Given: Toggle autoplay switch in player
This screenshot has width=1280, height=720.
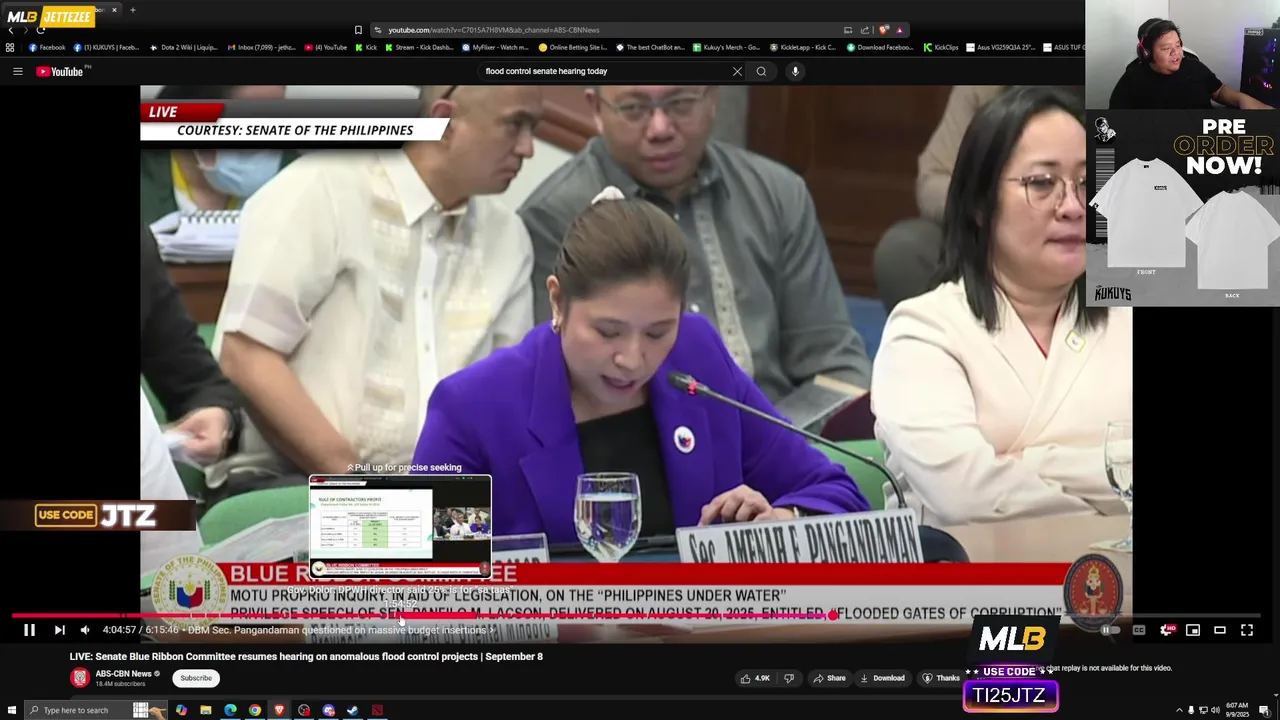Looking at the screenshot, I should pyautogui.click(x=1108, y=630).
